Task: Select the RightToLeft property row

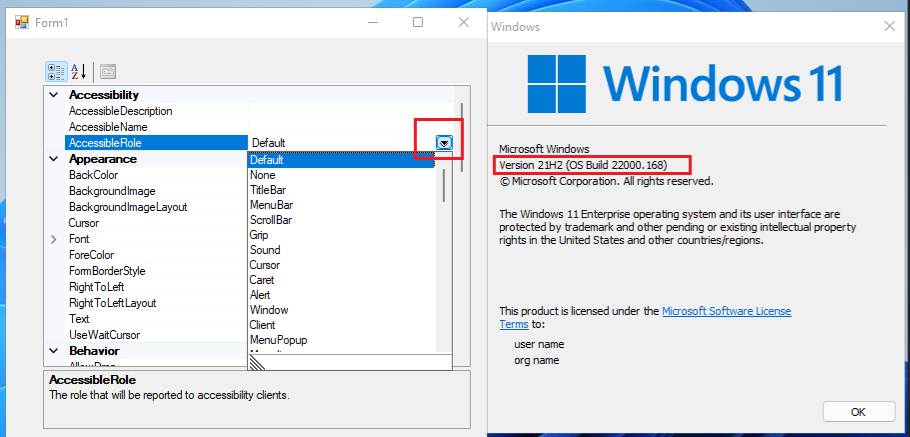Action: coord(157,287)
